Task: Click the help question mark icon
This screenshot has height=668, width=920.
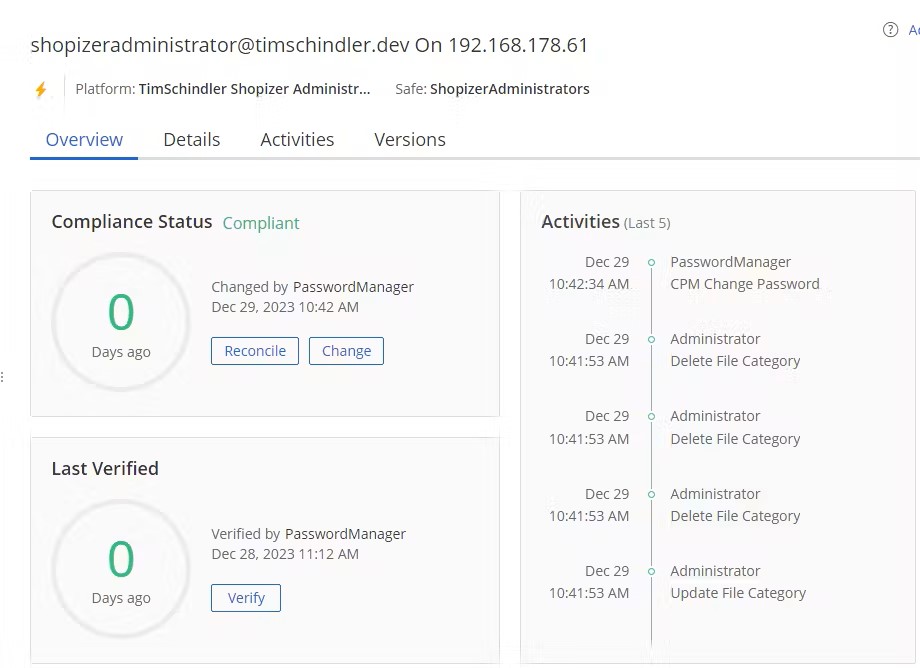Action: tap(890, 29)
